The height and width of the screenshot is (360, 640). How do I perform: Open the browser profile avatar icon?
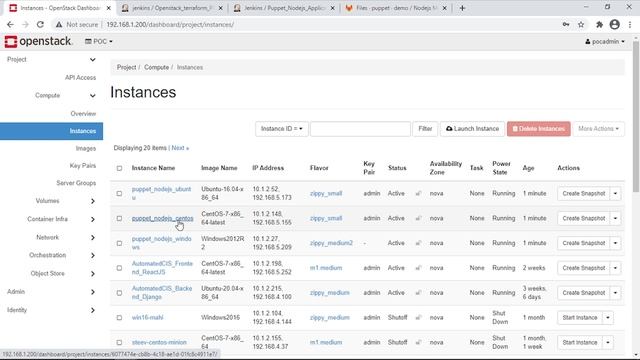click(614, 24)
